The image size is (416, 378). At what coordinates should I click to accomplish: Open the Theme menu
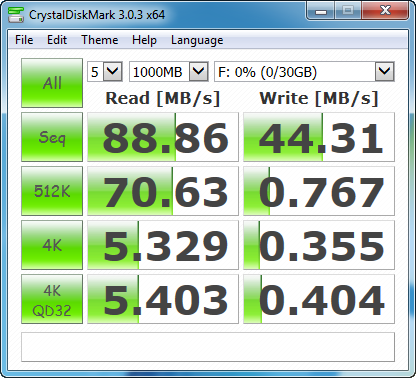tap(100, 40)
